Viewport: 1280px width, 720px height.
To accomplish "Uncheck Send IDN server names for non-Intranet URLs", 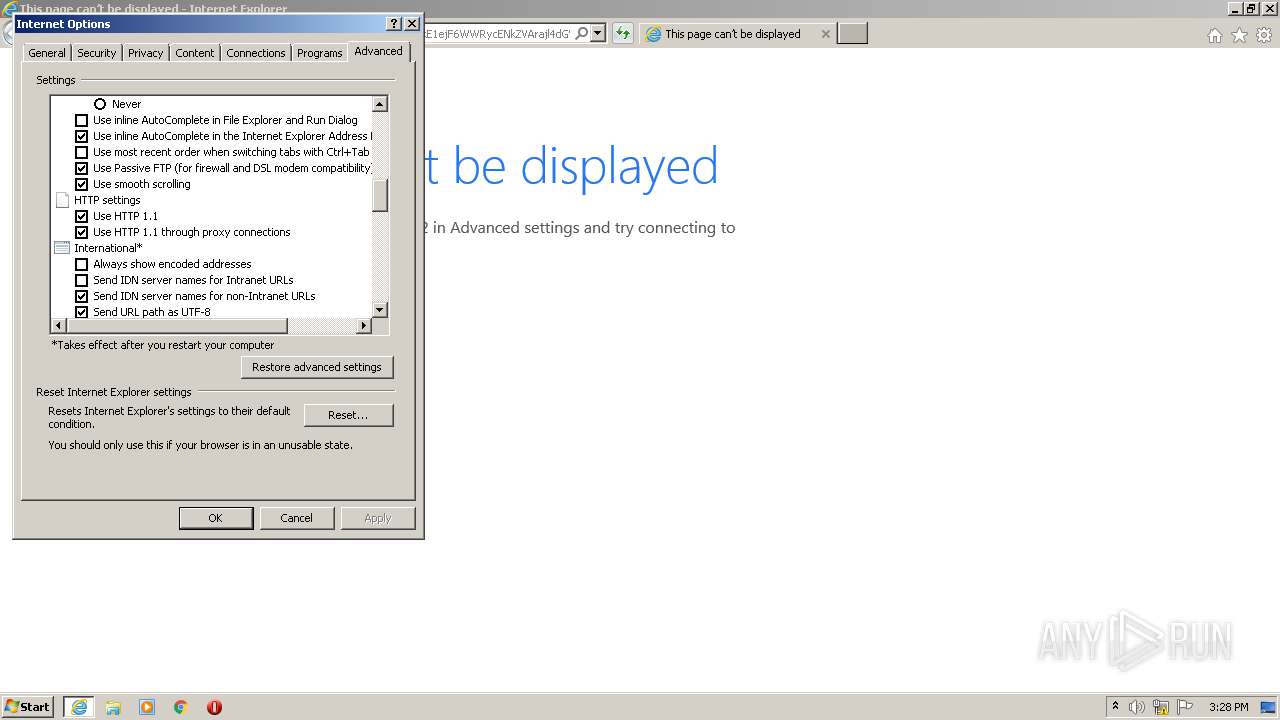I will pos(82,296).
